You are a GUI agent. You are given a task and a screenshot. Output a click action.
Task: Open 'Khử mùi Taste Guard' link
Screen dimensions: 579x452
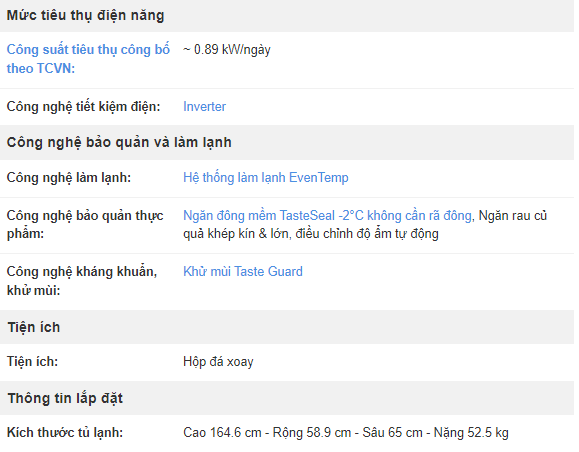pos(243,271)
